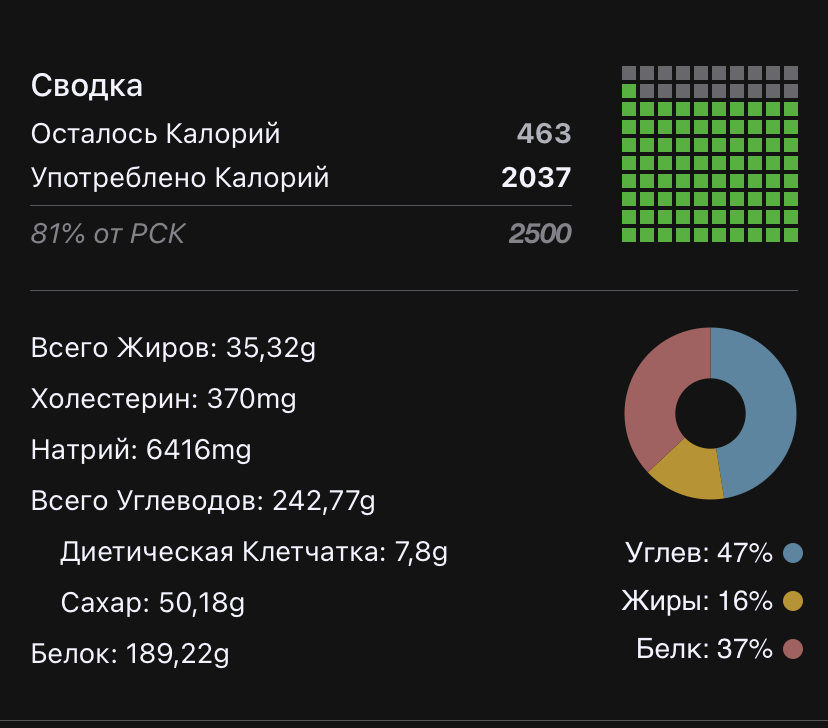
Task: Click the yellow Жиры legend dot
Action: coord(794,601)
